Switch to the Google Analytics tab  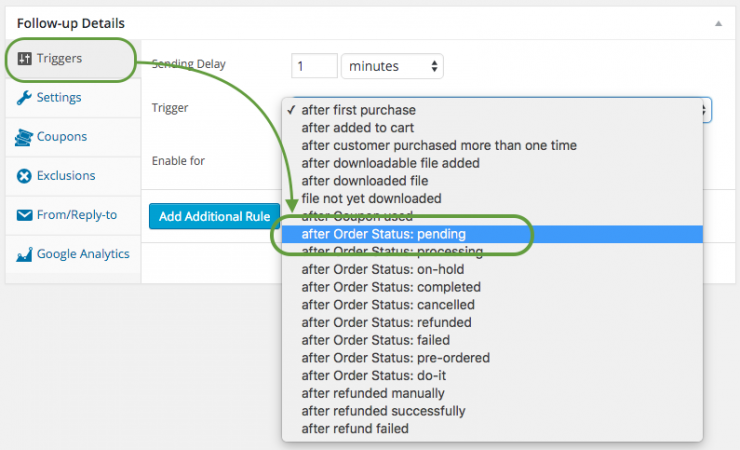click(x=73, y=254)
